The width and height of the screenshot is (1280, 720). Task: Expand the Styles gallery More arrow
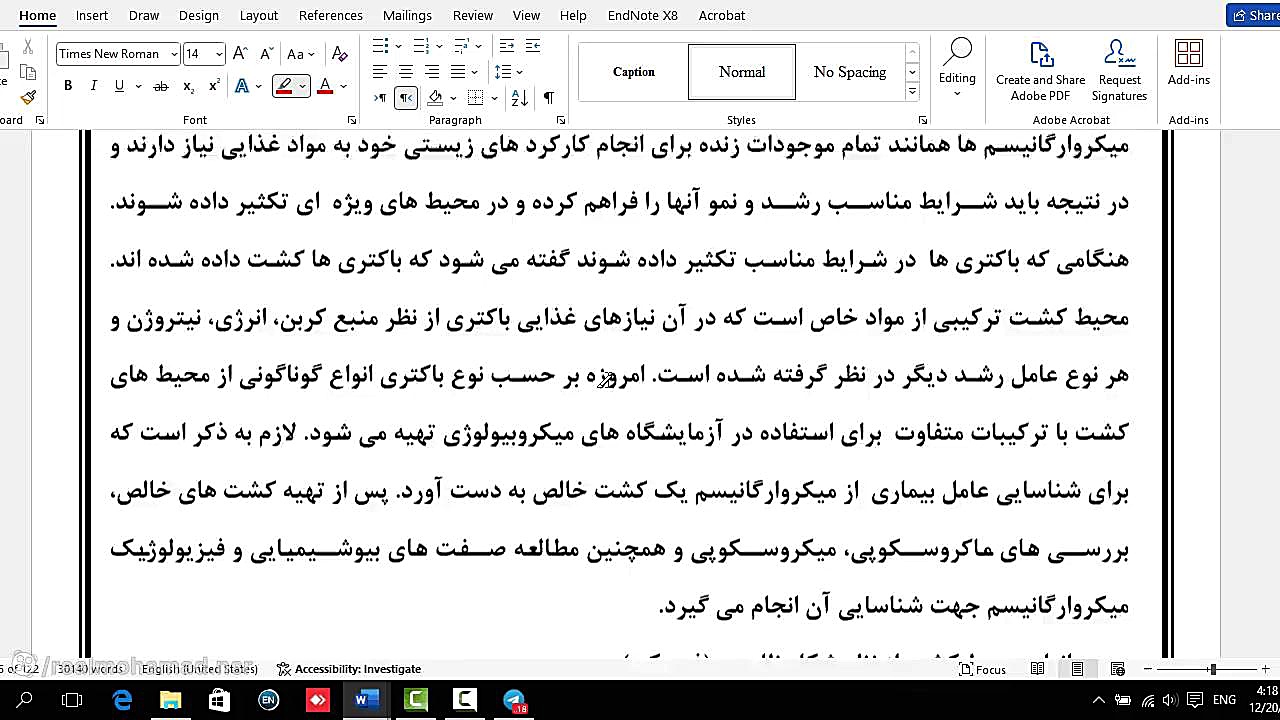pos(912,92)
